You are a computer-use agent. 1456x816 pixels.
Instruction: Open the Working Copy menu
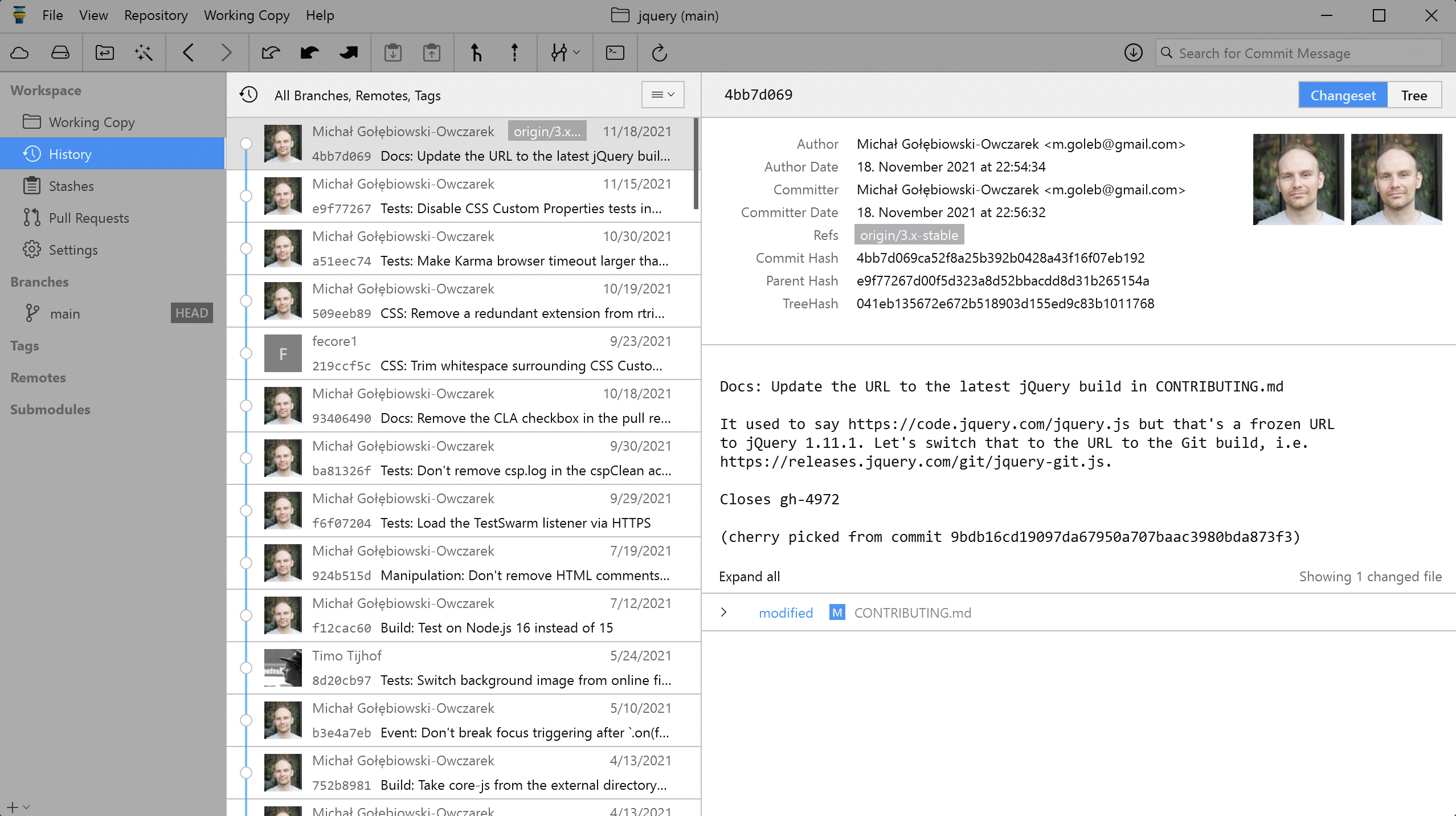247,15
